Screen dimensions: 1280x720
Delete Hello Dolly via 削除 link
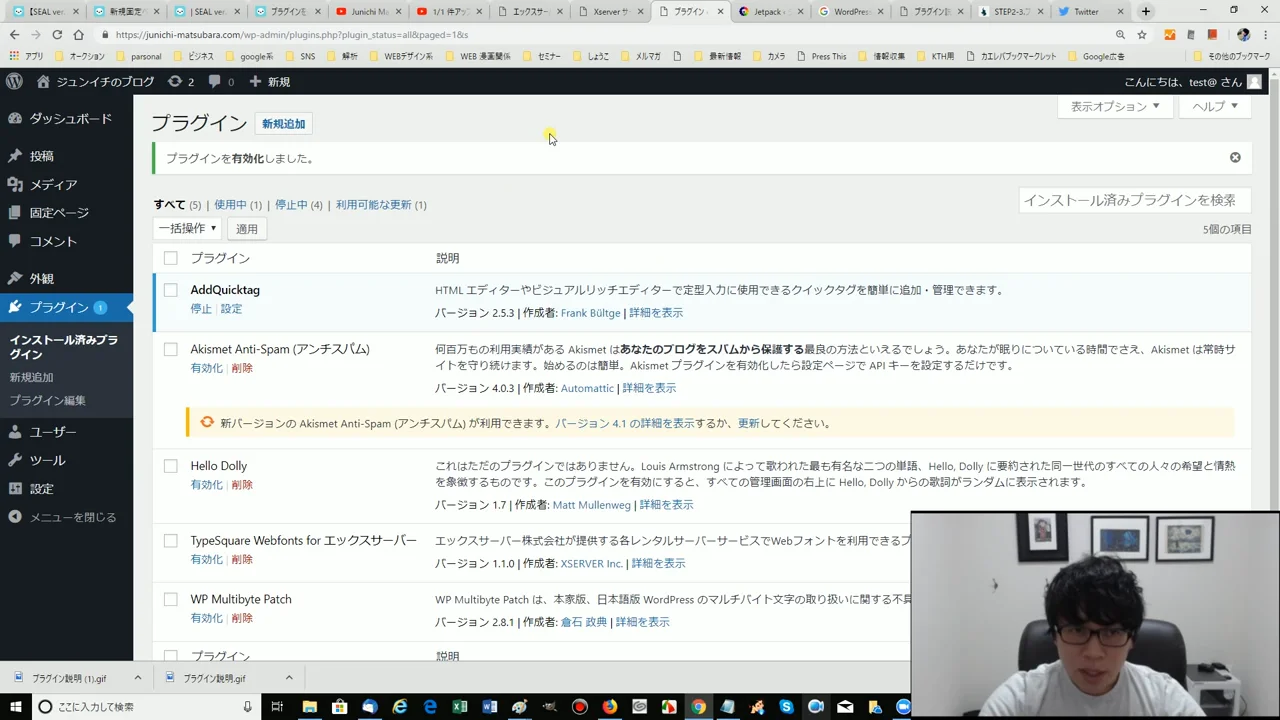point(242,485)
